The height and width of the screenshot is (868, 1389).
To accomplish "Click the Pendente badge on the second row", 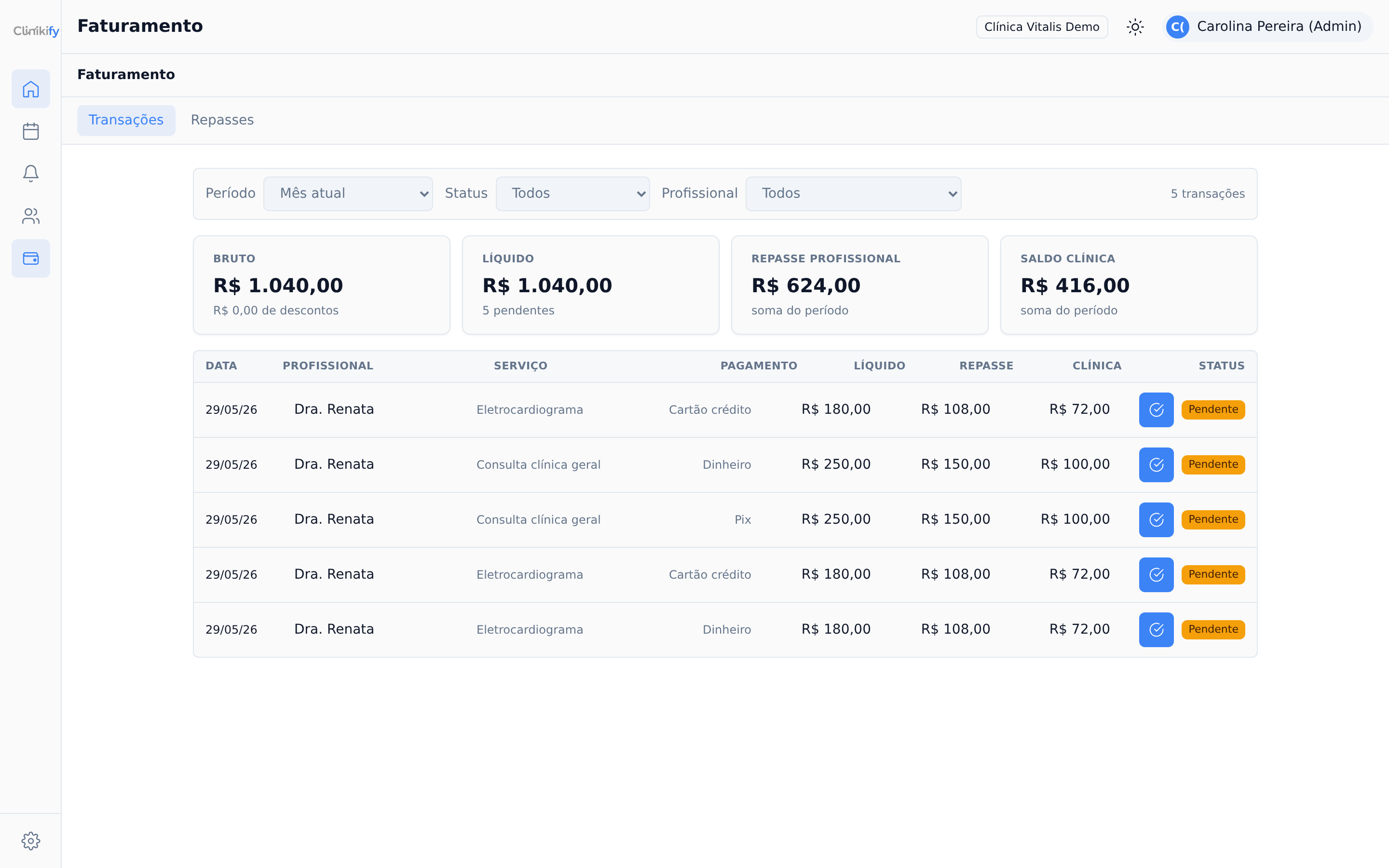I will [1213, 464].
